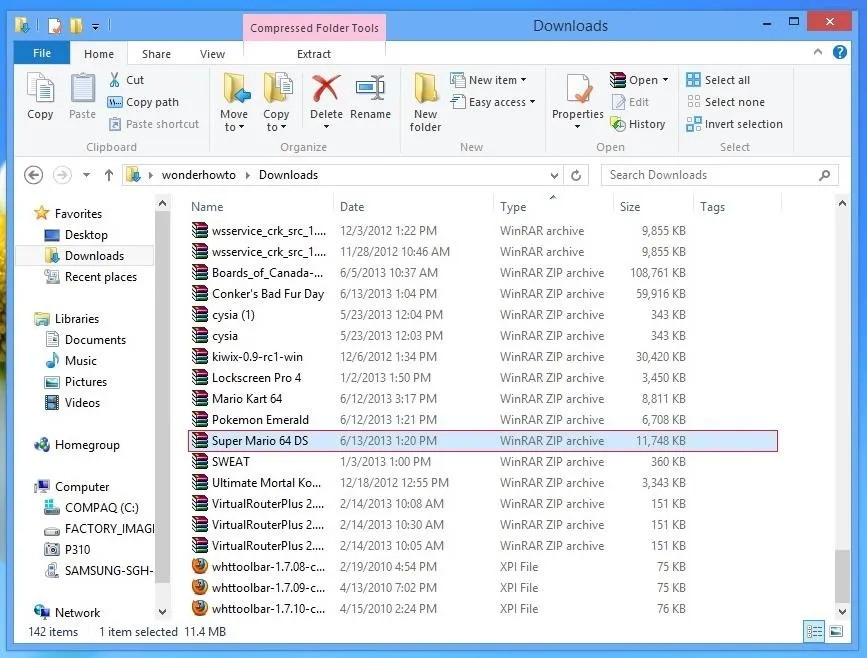Click the navigation pane scroll up arrow
This screenshot has width=867, height=658.
tap(162, 203)
